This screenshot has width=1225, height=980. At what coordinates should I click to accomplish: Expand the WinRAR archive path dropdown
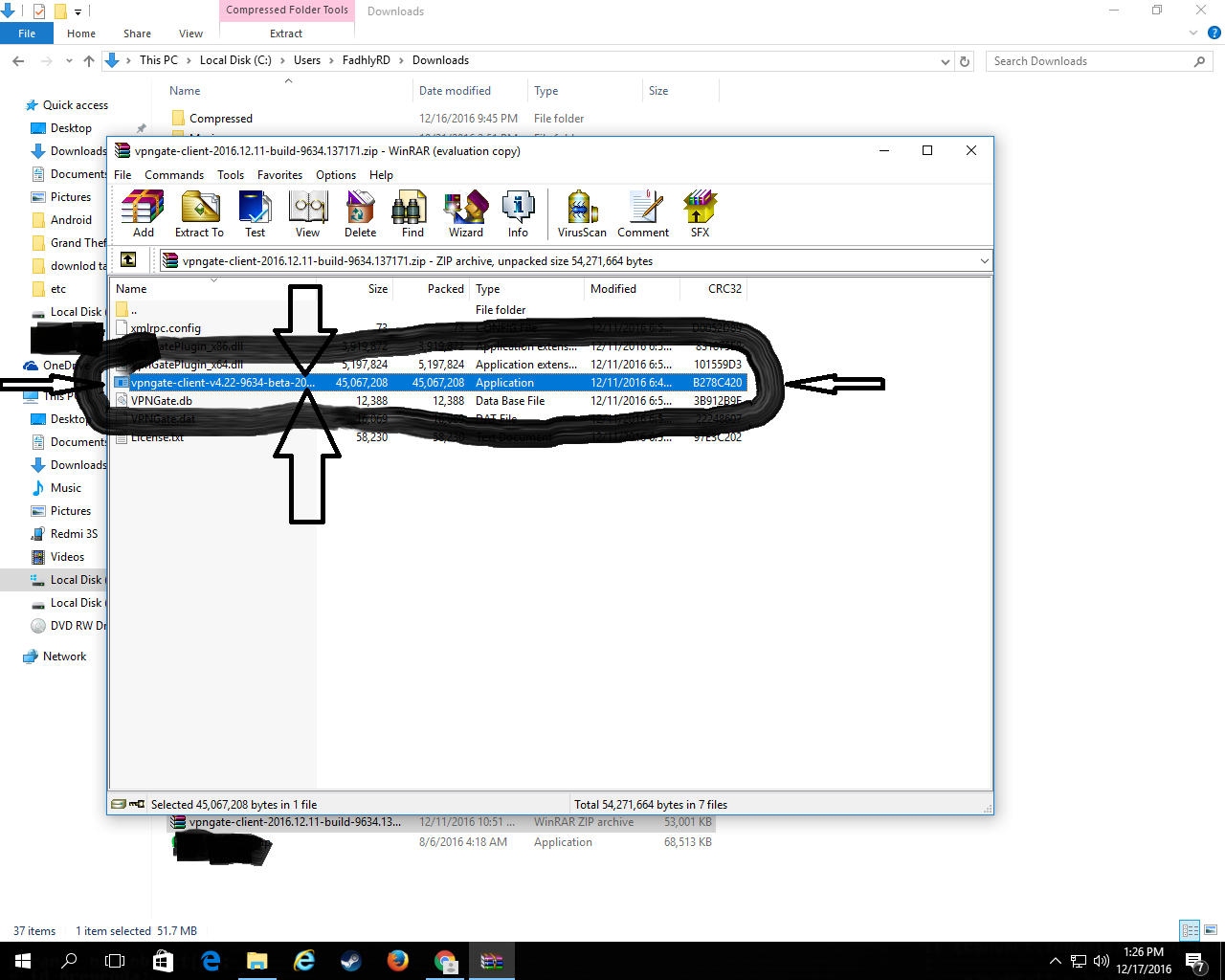pos(984,260)
